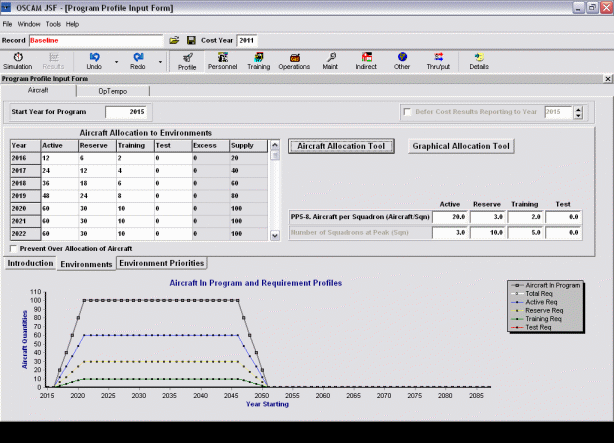Redo the last undone change
Viewport: 614px width, 443px height.
[138, 61]
